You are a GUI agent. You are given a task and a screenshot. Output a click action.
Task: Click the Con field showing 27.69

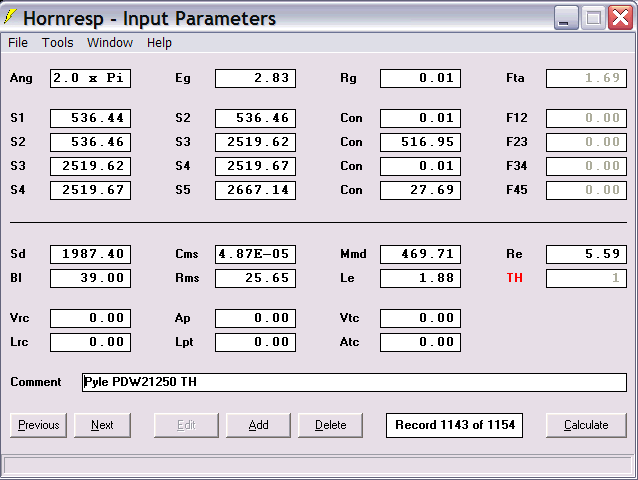(420, 190)
